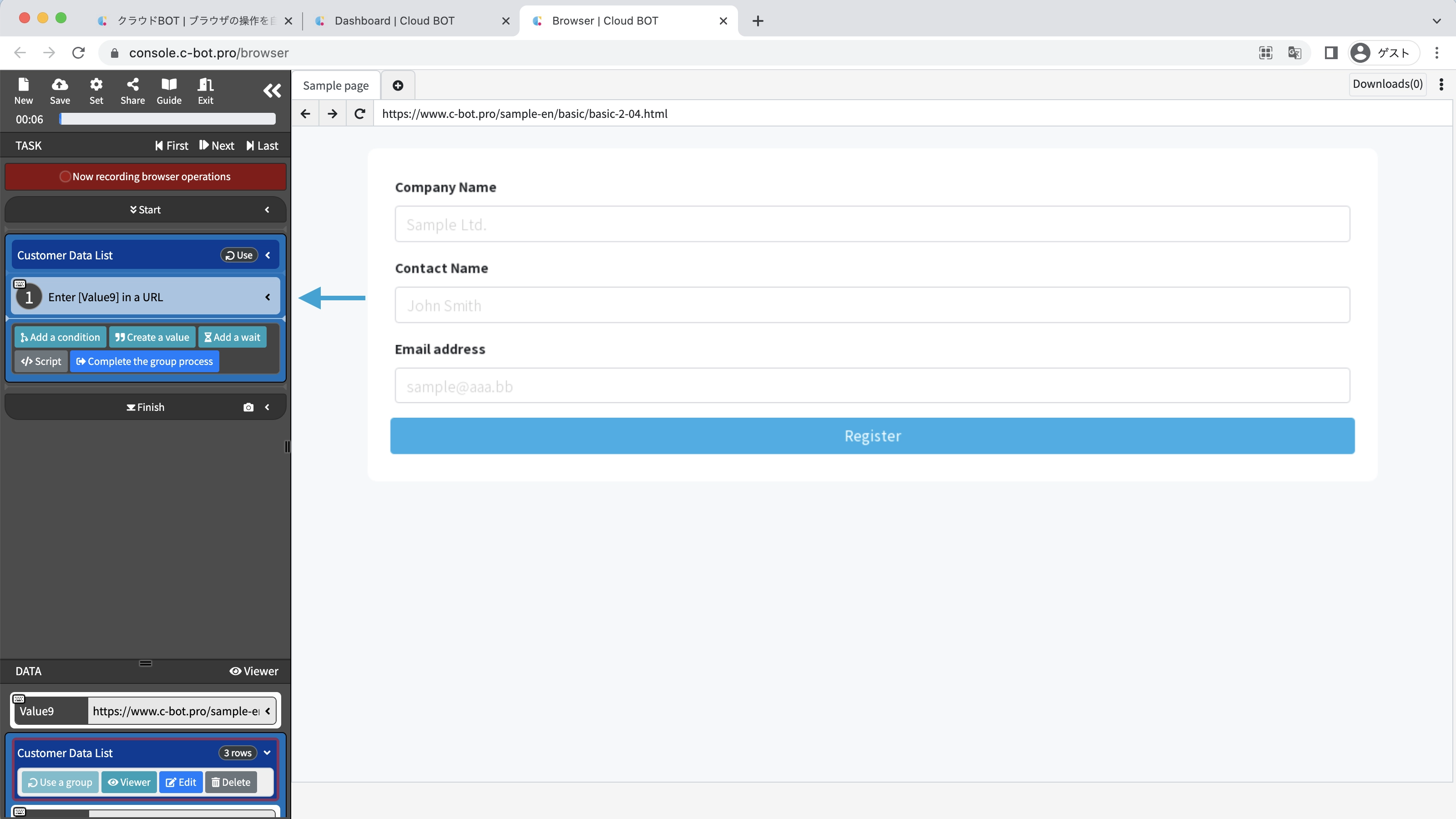The height and width of the screenshot is (819, 1456).
Task: Switch to the Dashboard | Cloud BOT tab
Action: point(394,21)
